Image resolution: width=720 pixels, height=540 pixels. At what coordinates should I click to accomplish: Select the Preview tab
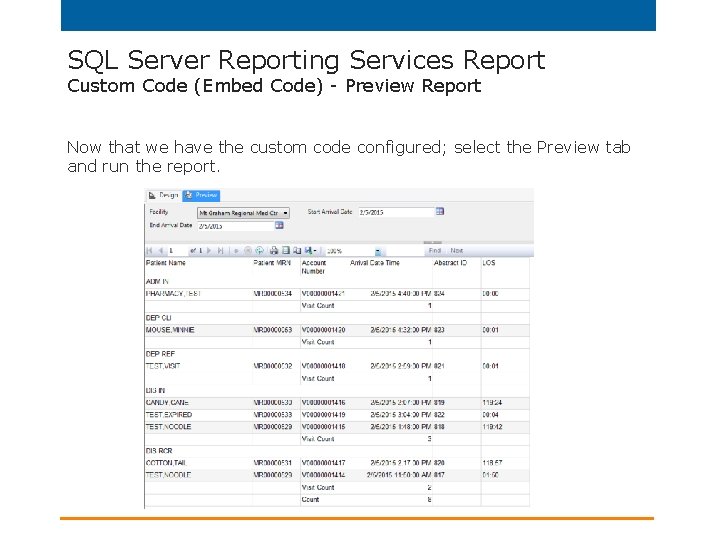[x=201, y=196]
